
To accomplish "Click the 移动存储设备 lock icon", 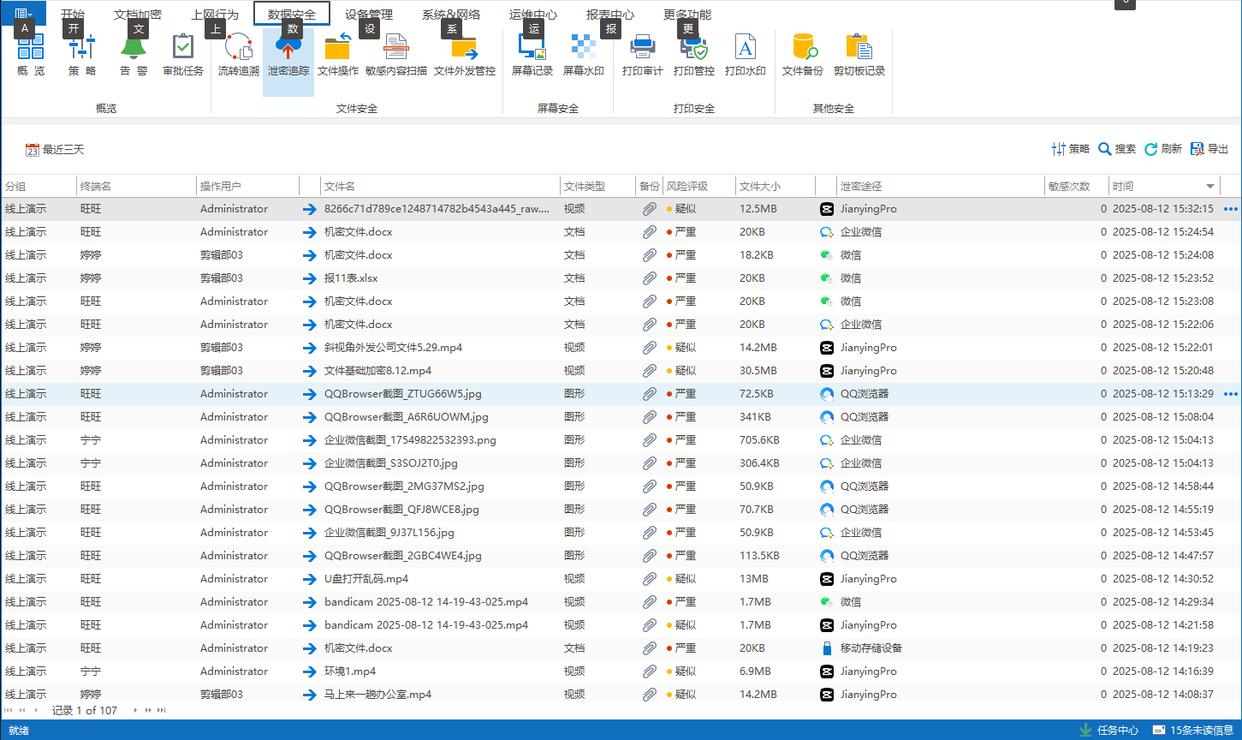I will pos(827,648).
